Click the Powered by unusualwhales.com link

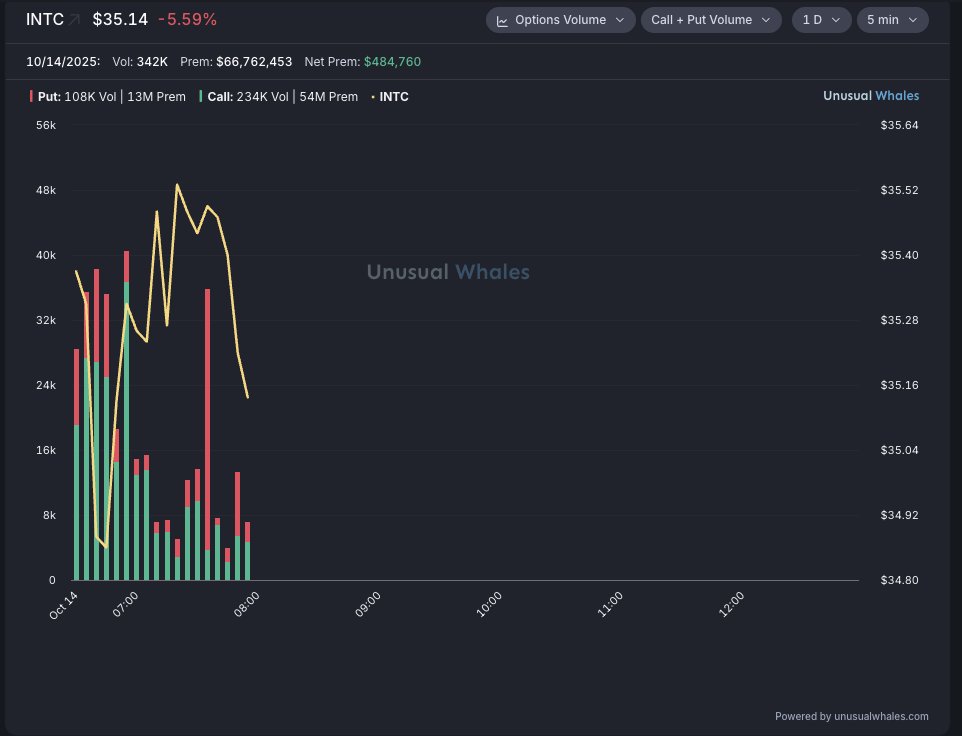tap(851, 716)
